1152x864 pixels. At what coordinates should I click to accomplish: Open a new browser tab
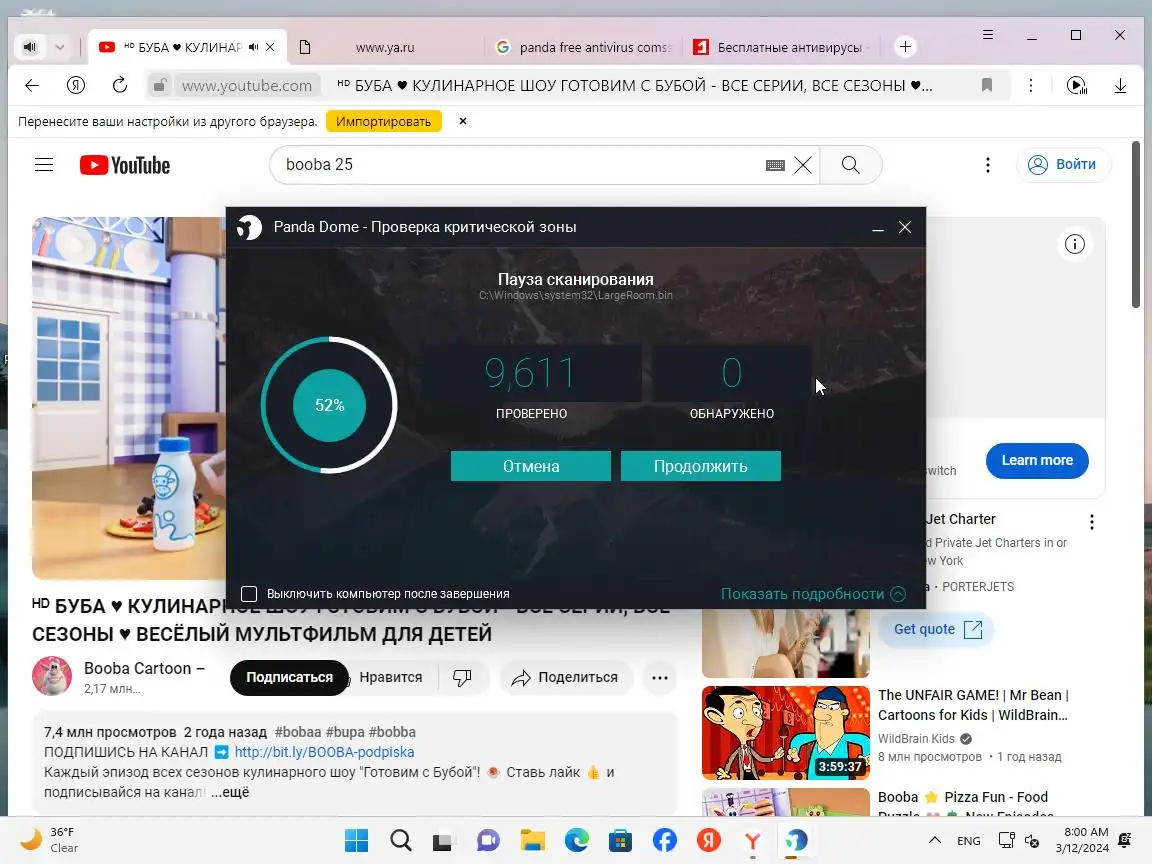click(906, 47)
